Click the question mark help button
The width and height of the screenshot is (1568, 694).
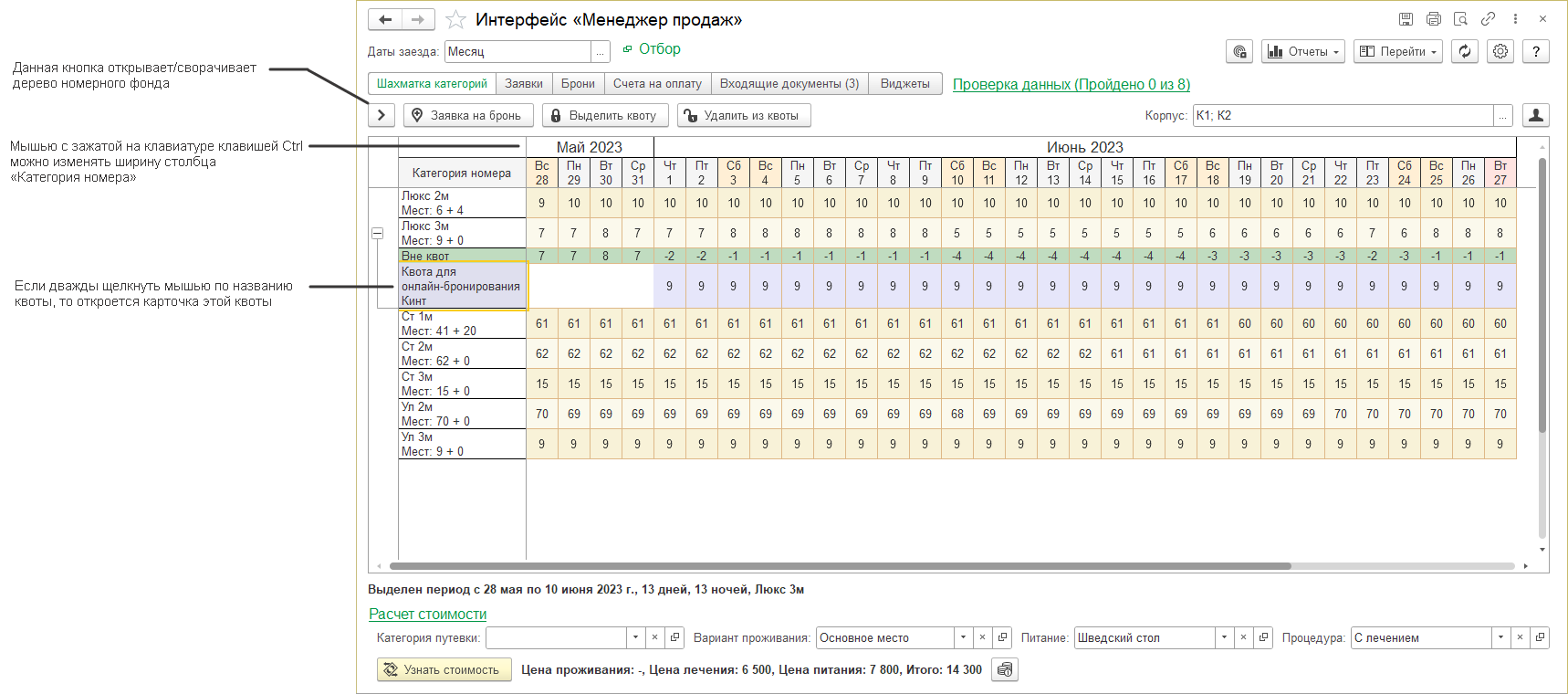tap(1536, 52)
